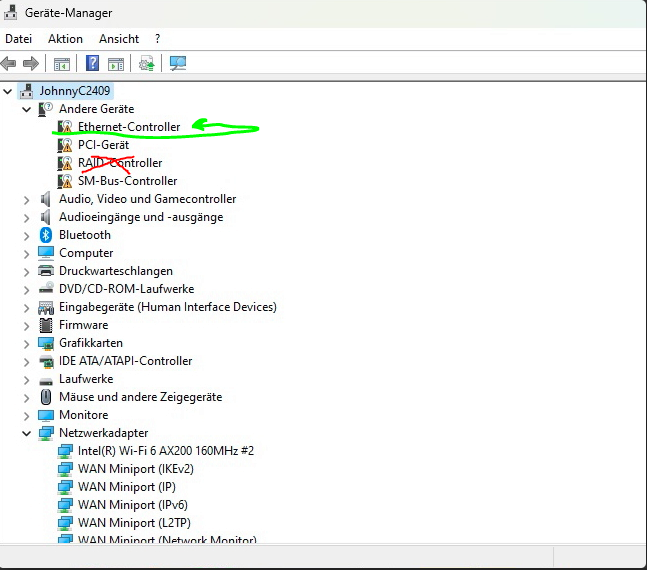Click the Ethernet-Controller warning icon

click(x=65, y=127)
